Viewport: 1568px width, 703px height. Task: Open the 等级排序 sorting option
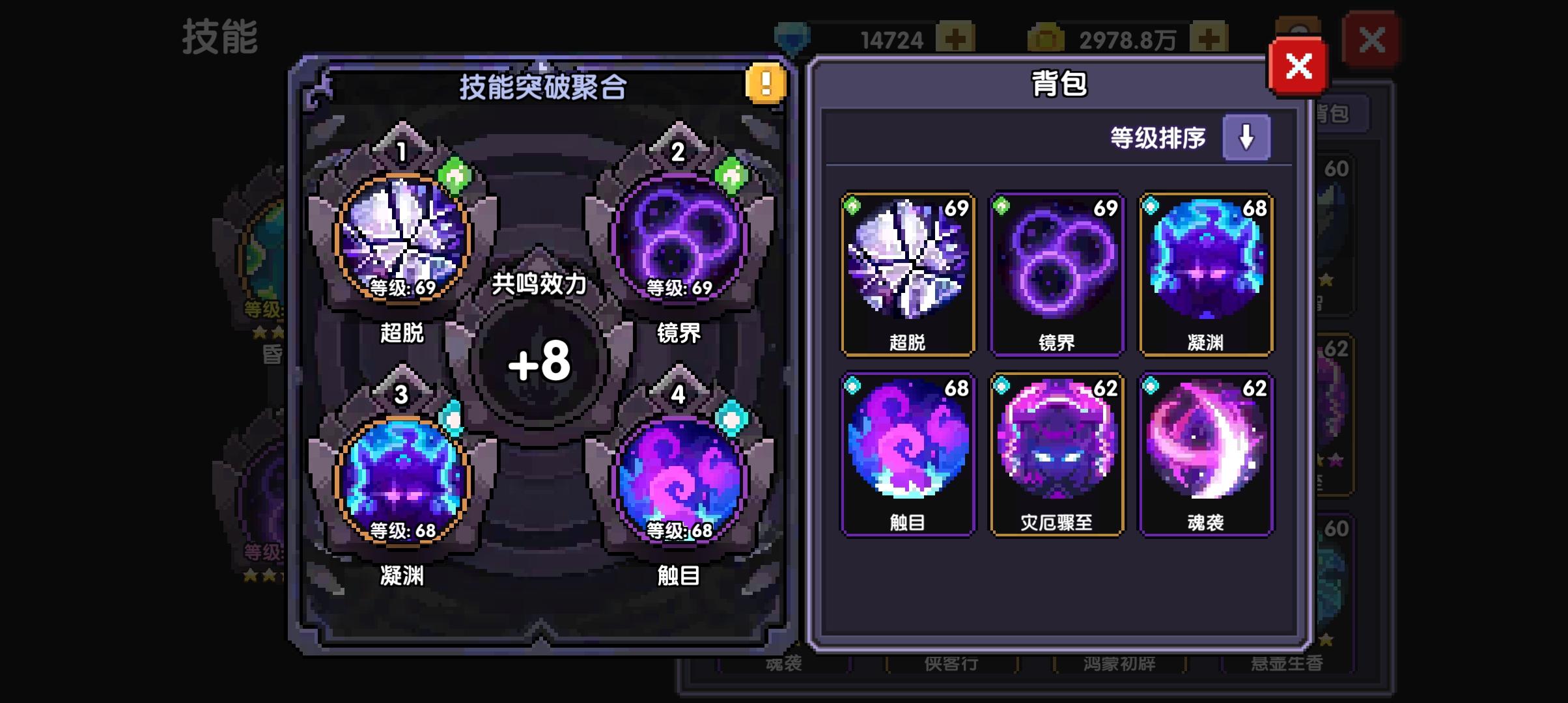pos(1158,138)
